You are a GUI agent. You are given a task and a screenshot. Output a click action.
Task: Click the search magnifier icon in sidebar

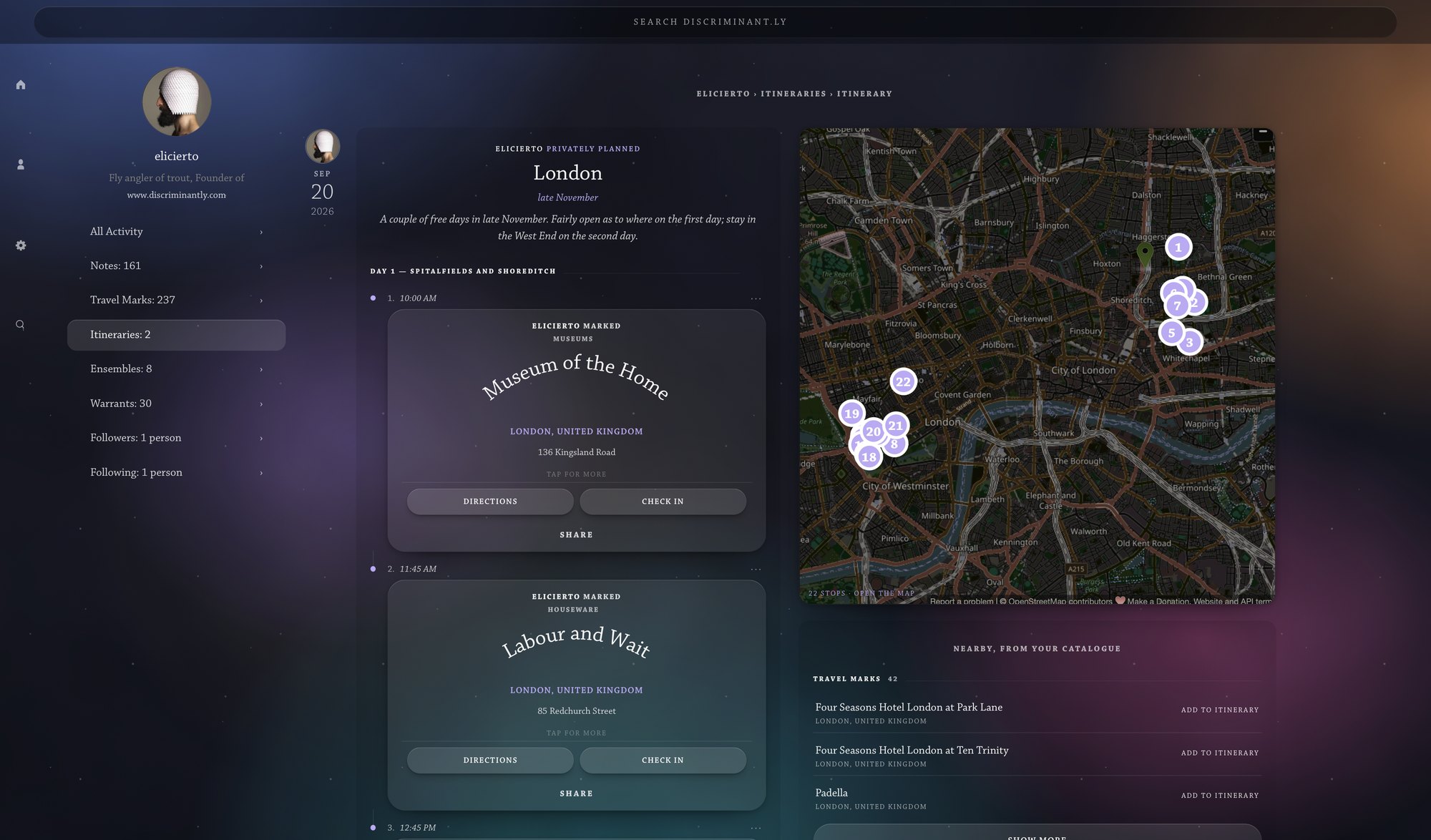click(20, 325)
